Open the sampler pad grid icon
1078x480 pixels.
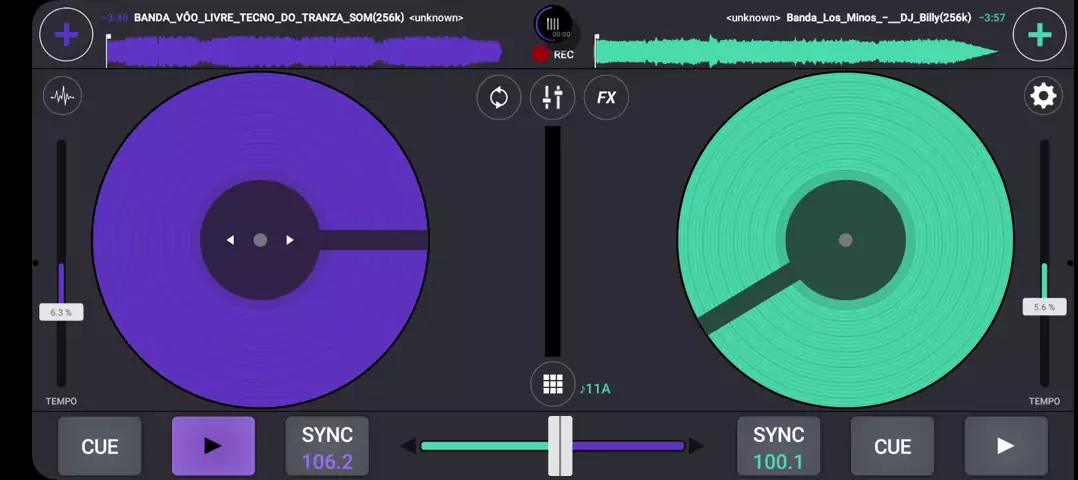click(x=552, y=385)
